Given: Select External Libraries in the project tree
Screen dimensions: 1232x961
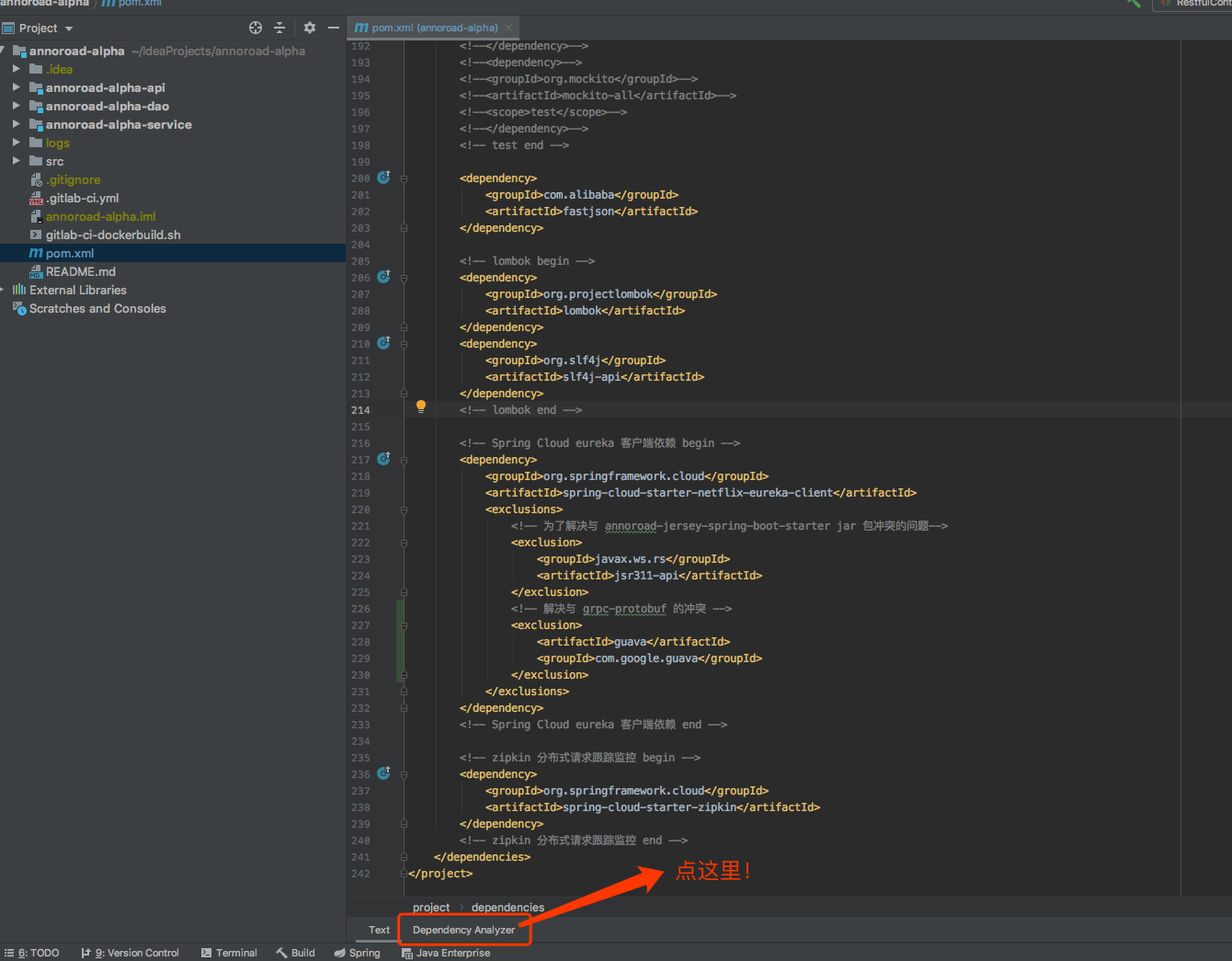Looking at the screenshot, I should point(173,290).
